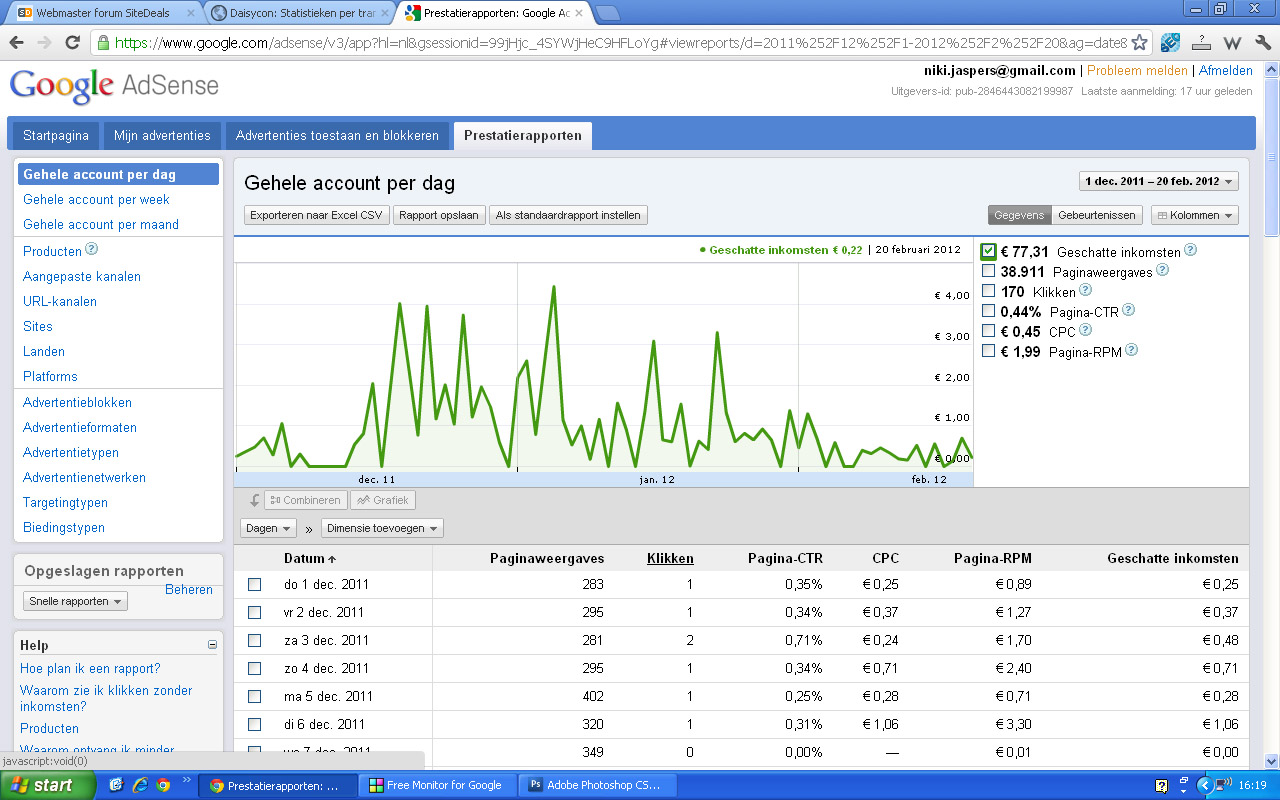1280x800 pixels.
Task: Open help icon beside Pagina-RPM
Action: click(1132, 350)
